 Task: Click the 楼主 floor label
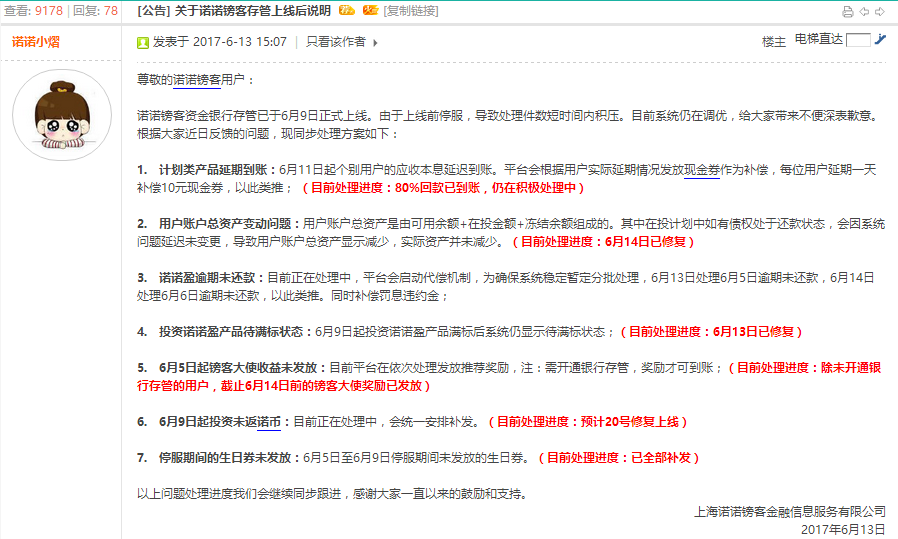point(773,42)
